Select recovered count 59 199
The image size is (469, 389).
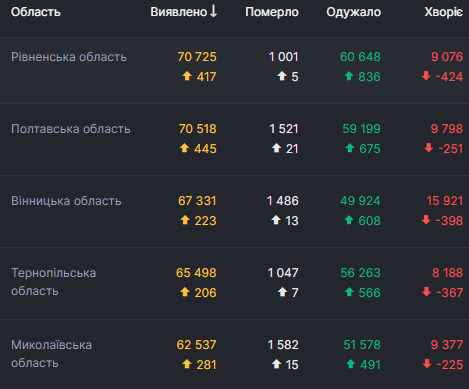tap(361, 129)
